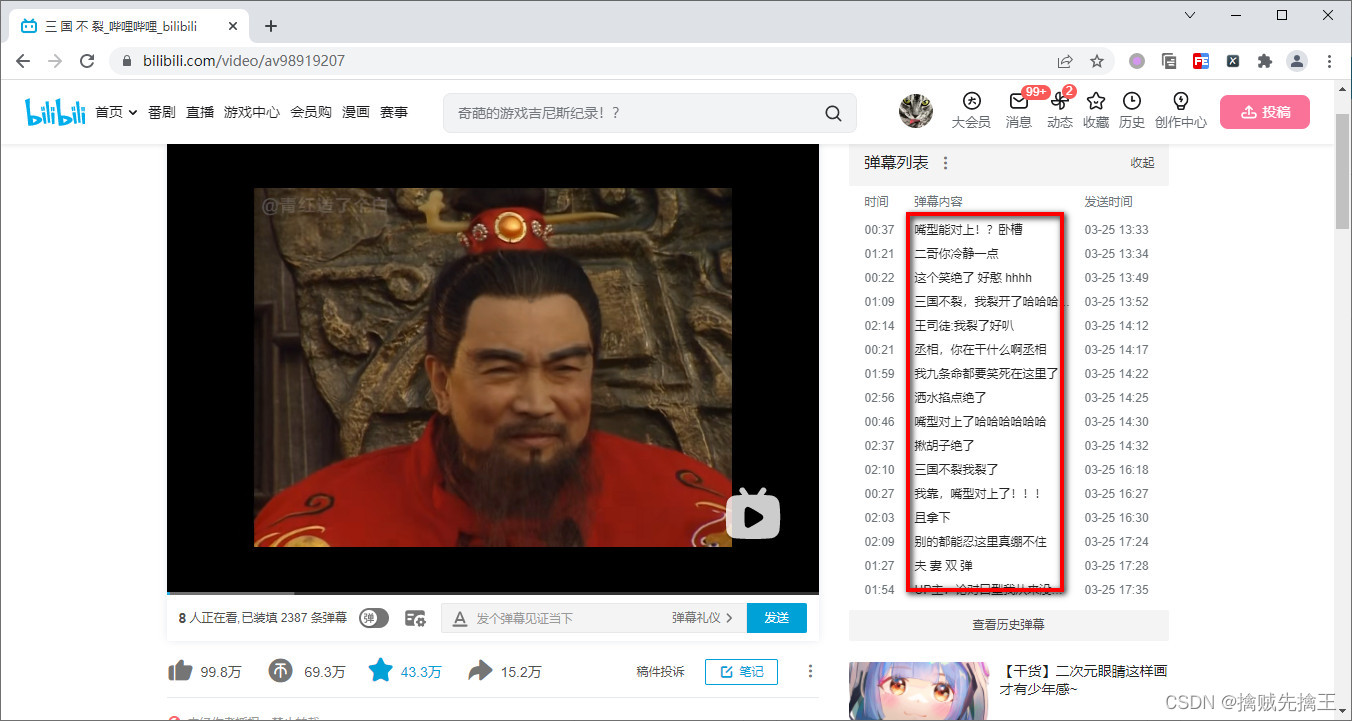The height and width of the screenshot is (721, 1352).
Task: Click the purple circle extension icon
Action: point(1137,61)
